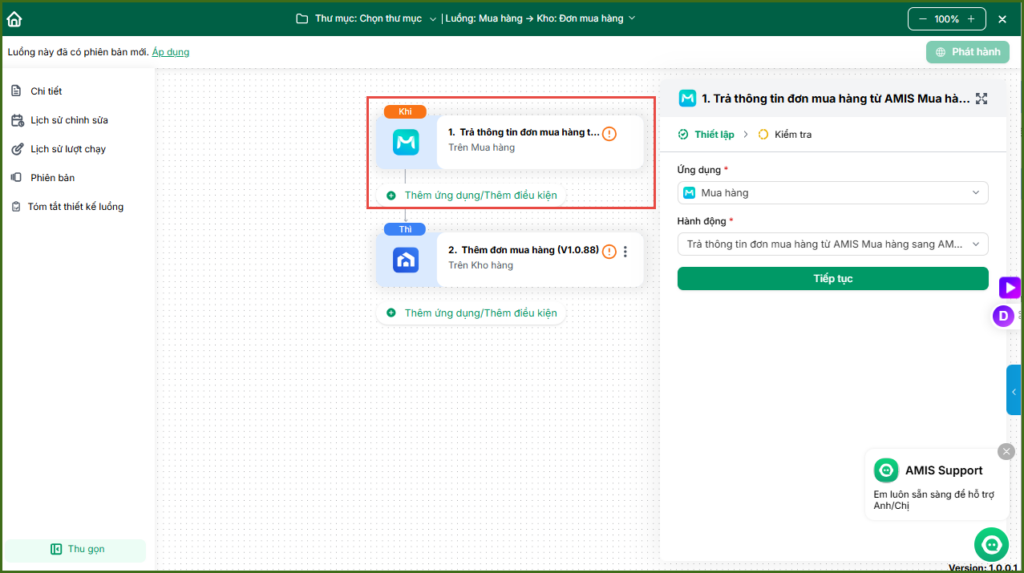Screen dimensions: 1024x573
Task: Click the warning icon on step 2
Action: pos(609,252)
